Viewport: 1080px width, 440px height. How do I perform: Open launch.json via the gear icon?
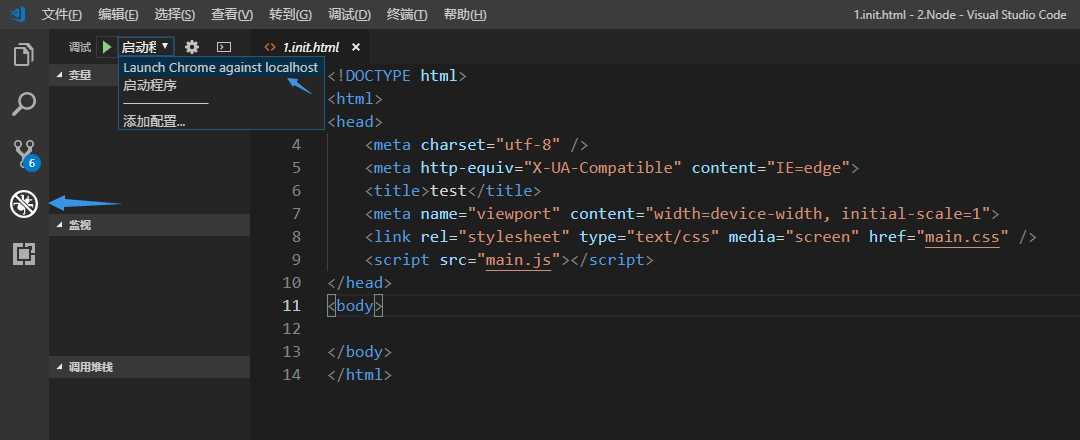192,47
